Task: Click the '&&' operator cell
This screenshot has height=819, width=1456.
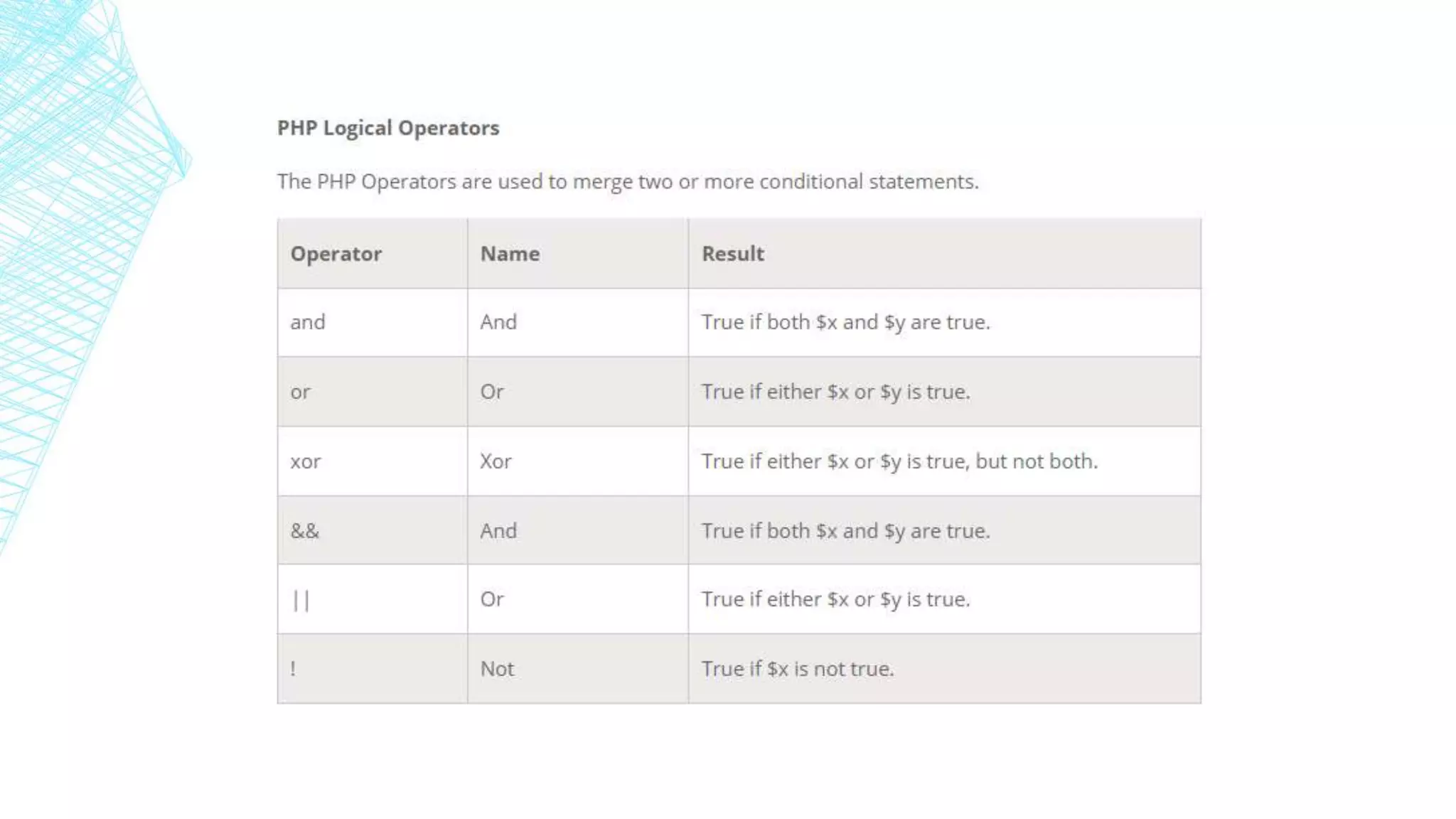Action: click(373, 530)
